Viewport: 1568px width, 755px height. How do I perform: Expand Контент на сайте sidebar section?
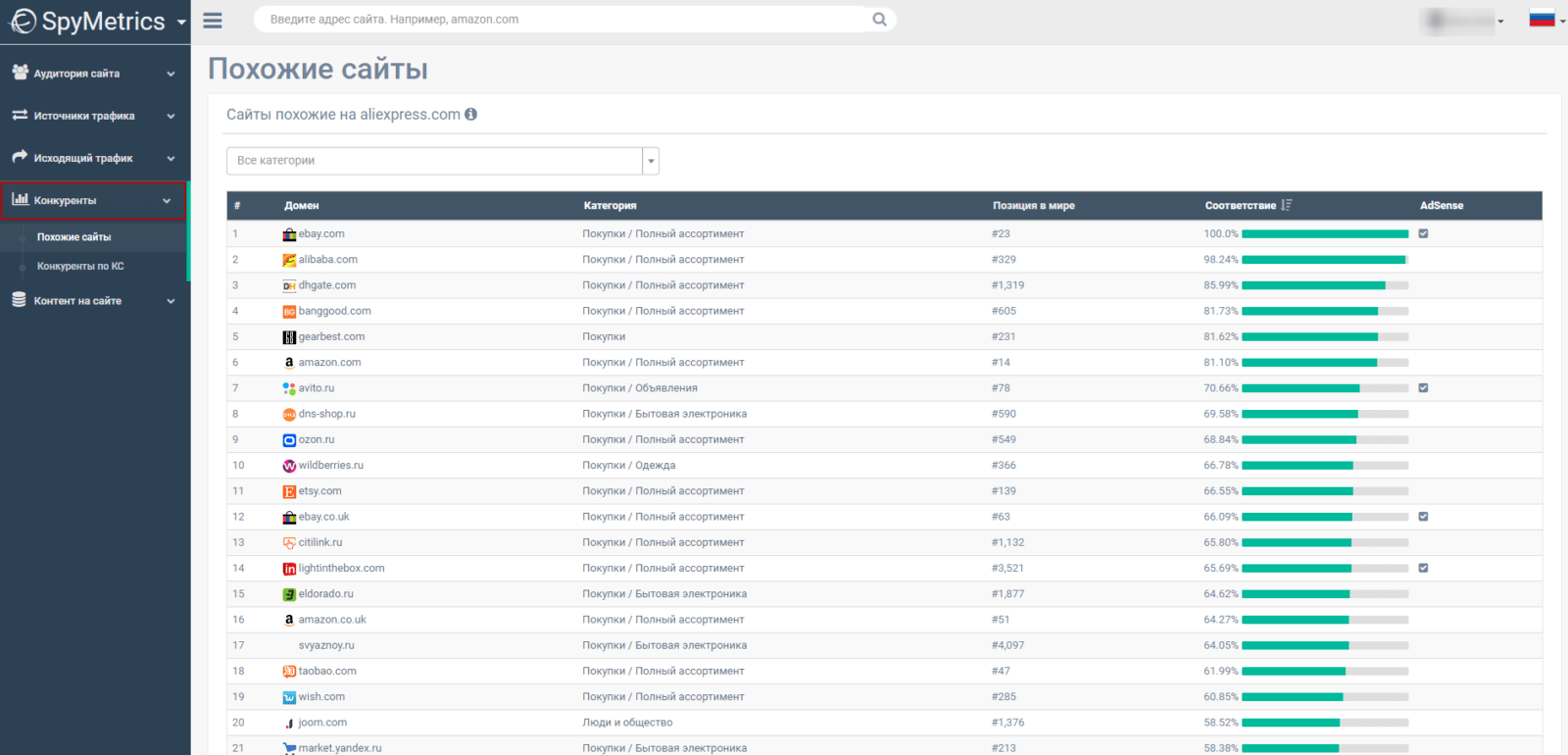point(94,301)
